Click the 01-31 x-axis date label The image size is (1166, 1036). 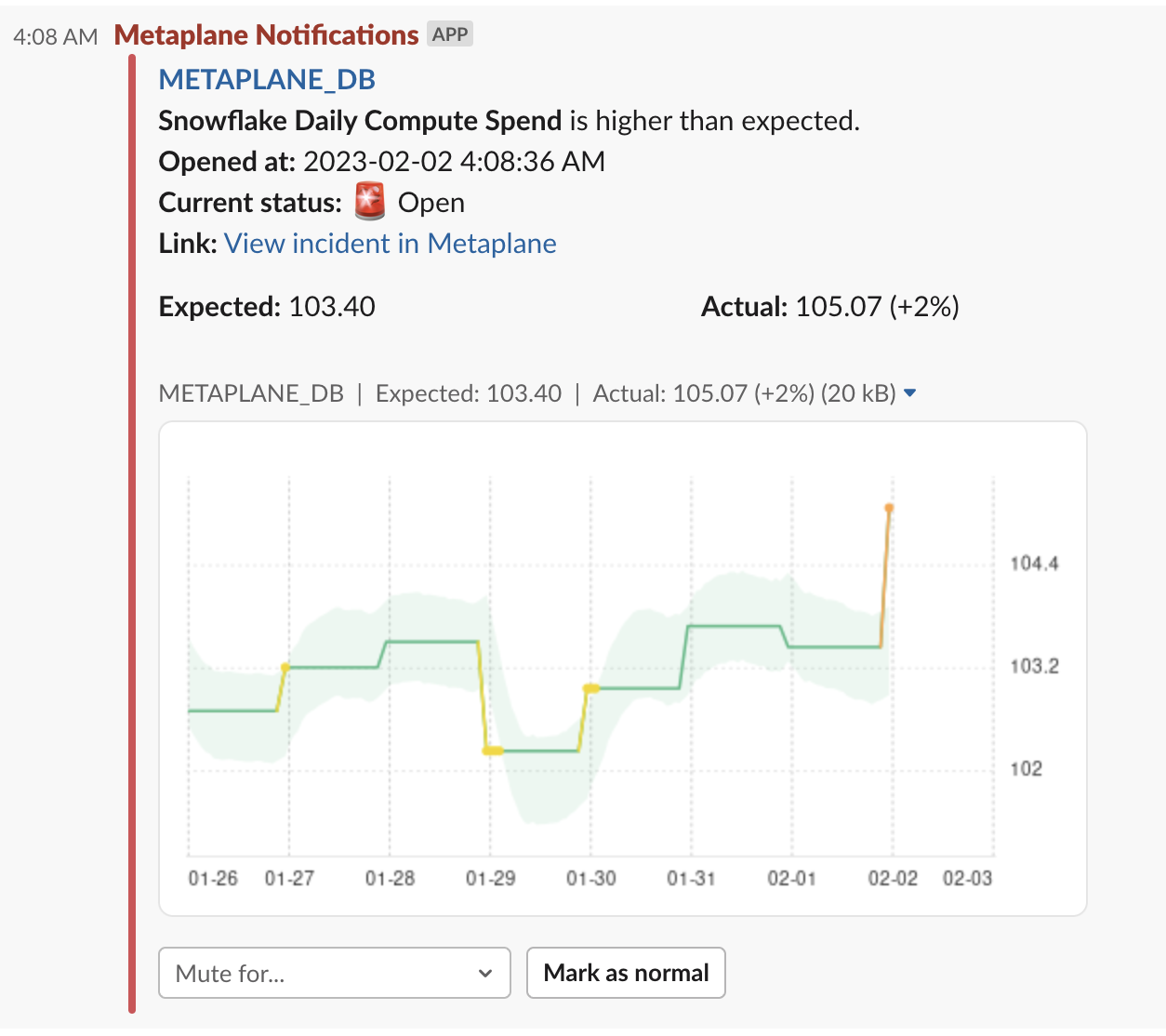(x=691, y=878)
